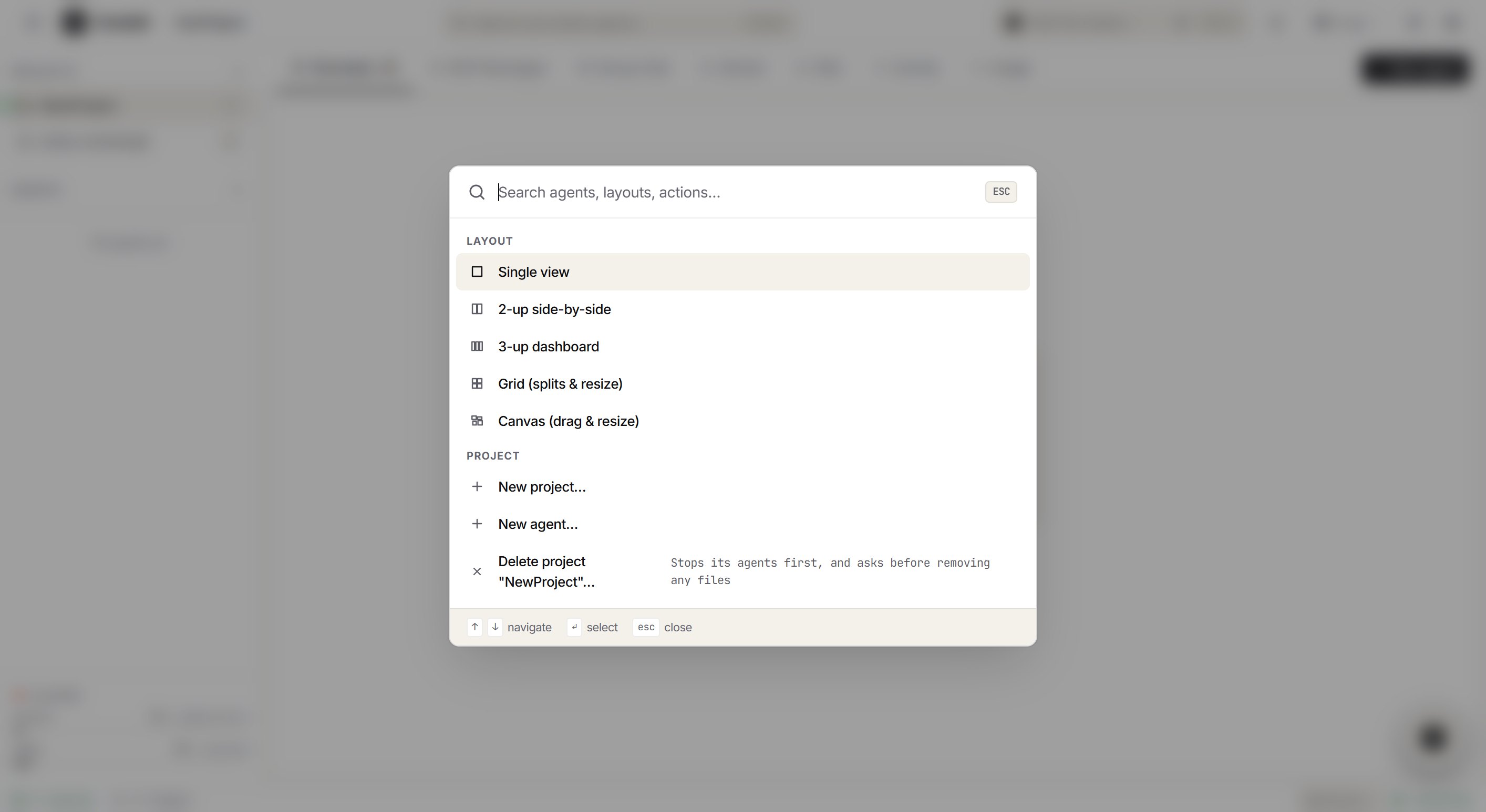Viewport: 1486px width, 812px height.
Task: Click the PROJECT section heading
Action: pyautogui.click(x=493, y=456)
